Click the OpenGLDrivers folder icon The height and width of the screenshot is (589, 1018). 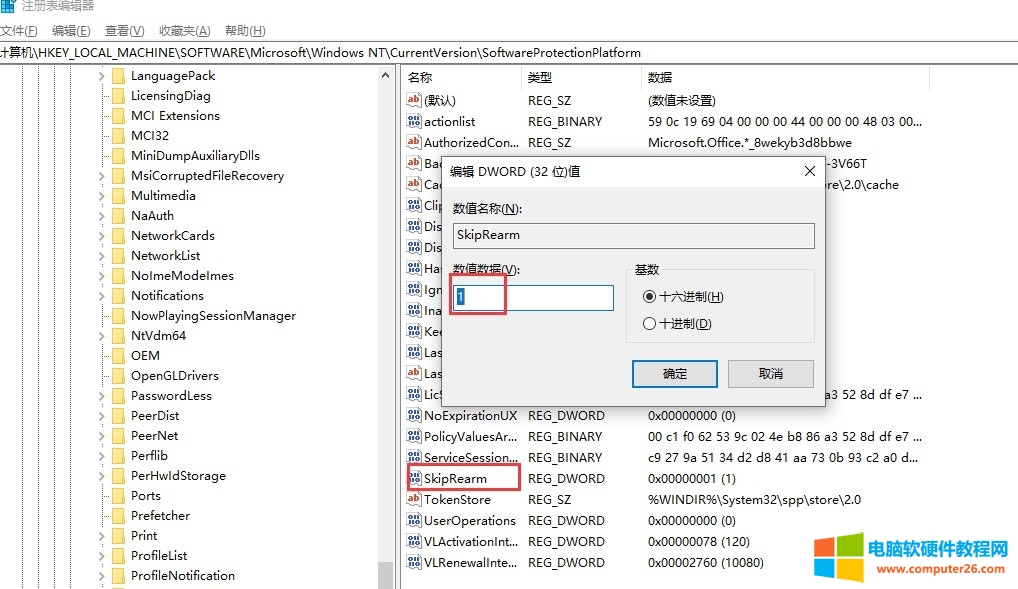click(118, 376)
